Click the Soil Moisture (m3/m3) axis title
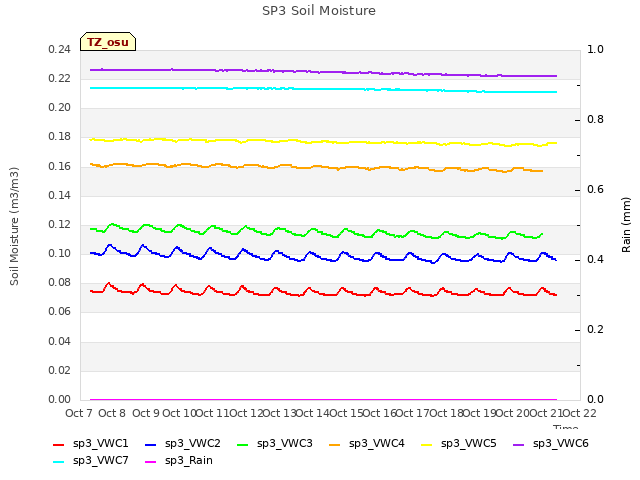Image resolution: width=640 pixels, height=480 pixels. coord(14,226)
